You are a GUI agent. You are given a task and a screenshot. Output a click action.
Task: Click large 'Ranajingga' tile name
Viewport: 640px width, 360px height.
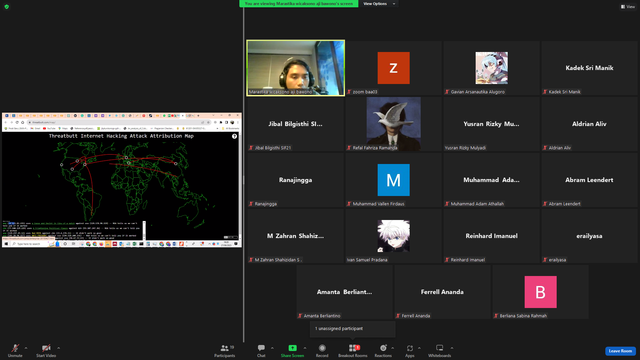pos(296,180)
